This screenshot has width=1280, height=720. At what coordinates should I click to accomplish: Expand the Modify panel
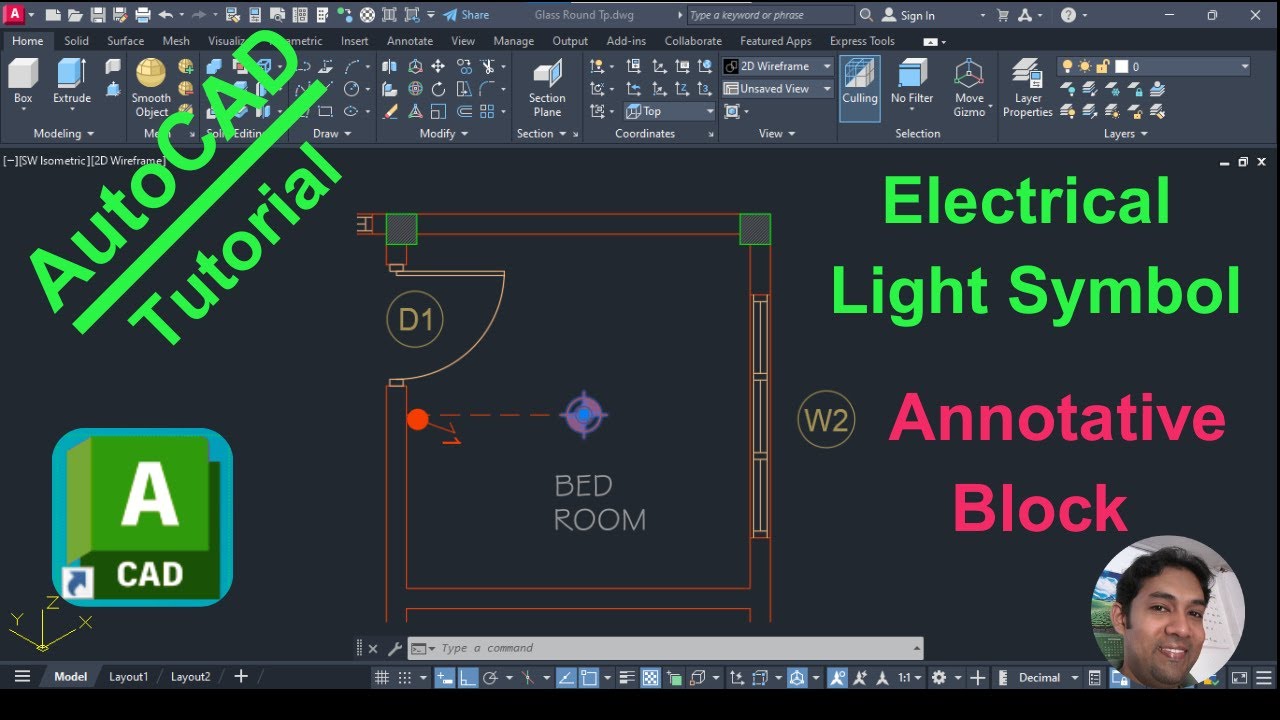click(444, 133)
